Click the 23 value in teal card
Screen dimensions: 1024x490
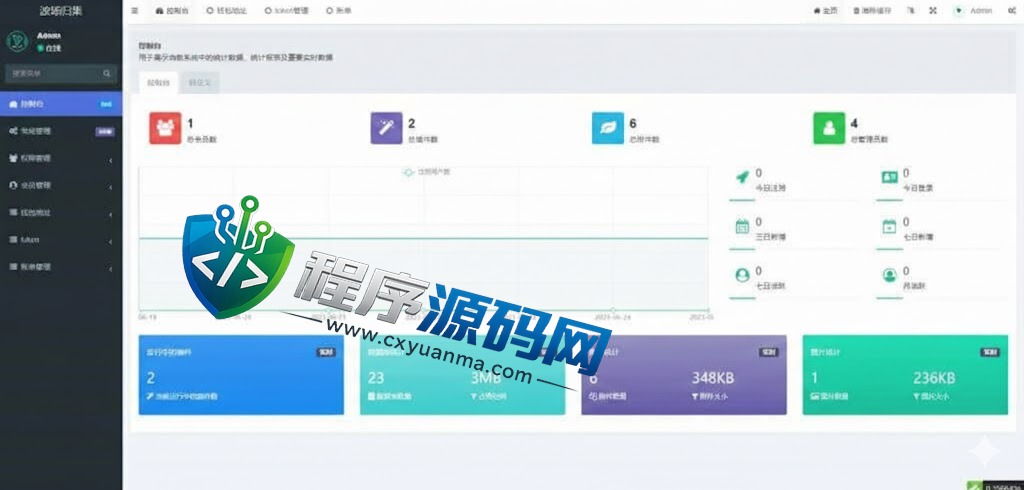pyautogui.click(x=376, y=378)
